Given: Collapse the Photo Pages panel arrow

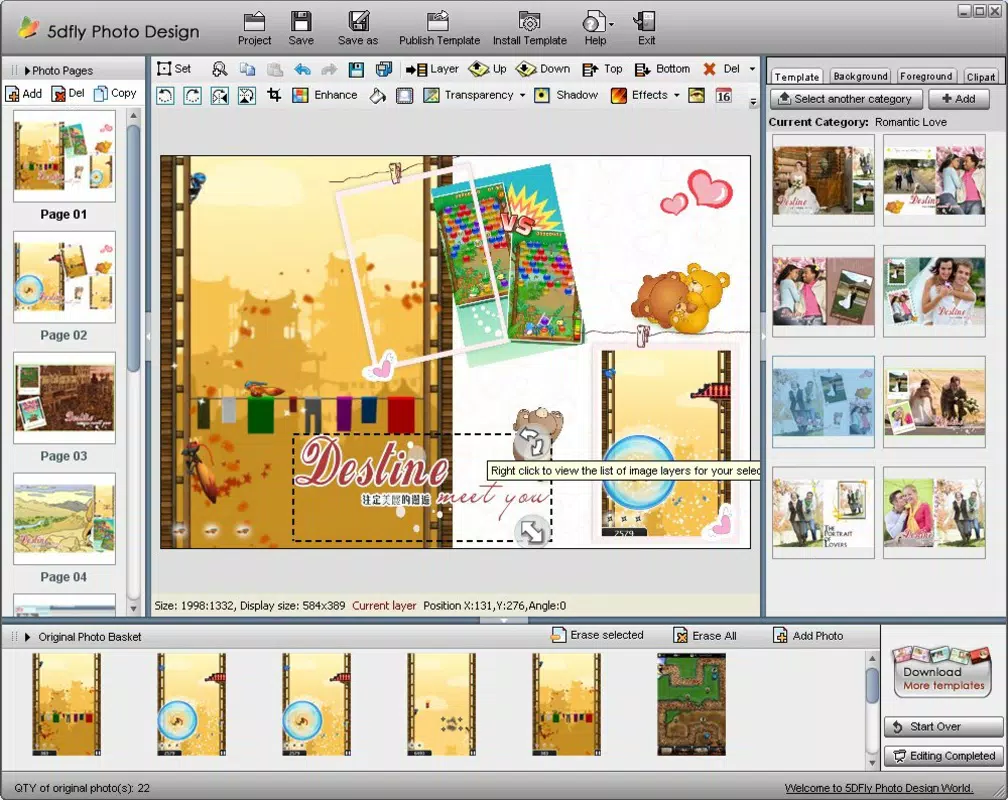Looking at the screenshot, I should click(x=28, y=71).
